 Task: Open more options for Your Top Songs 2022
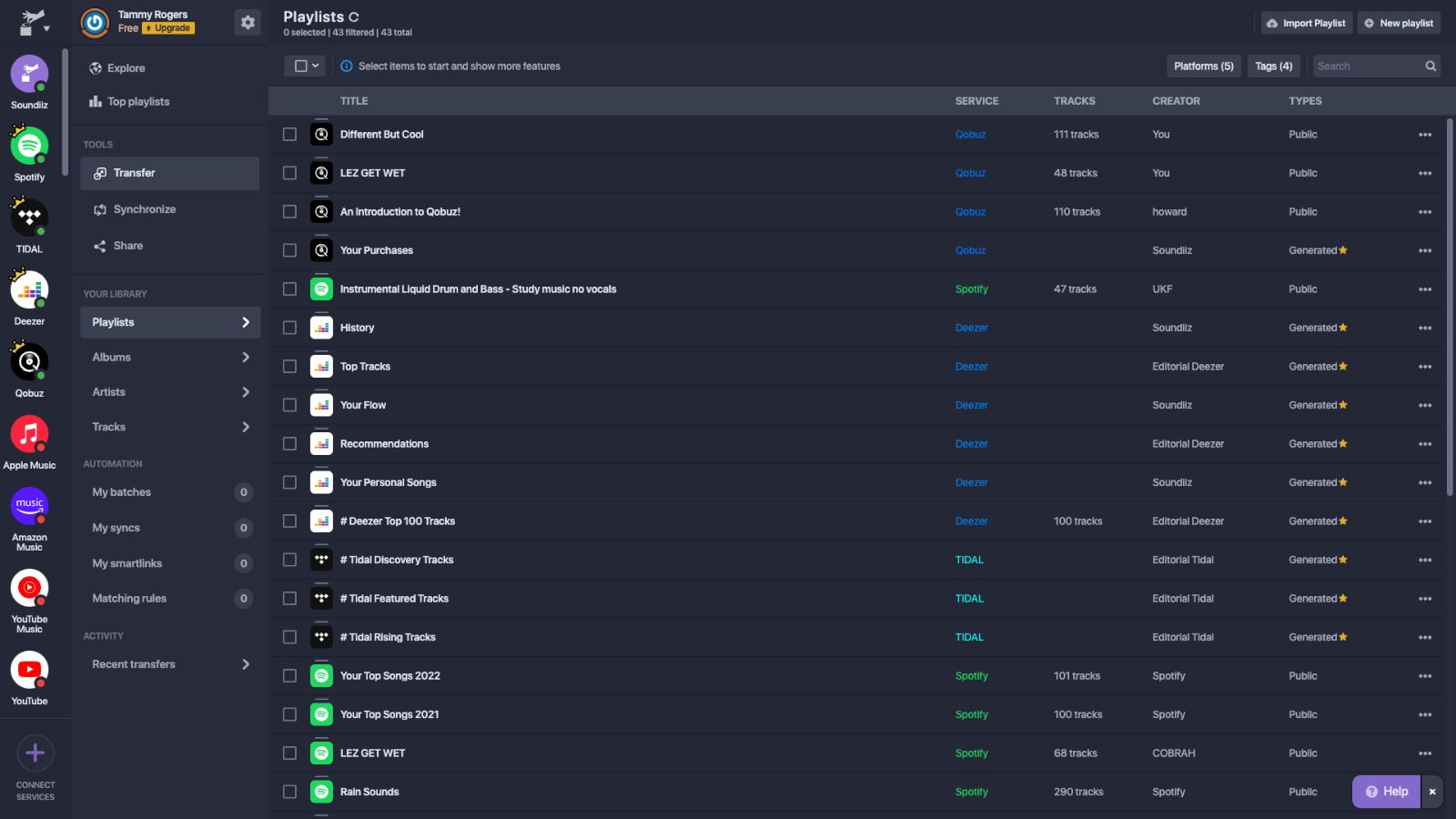pos(1425,676)
